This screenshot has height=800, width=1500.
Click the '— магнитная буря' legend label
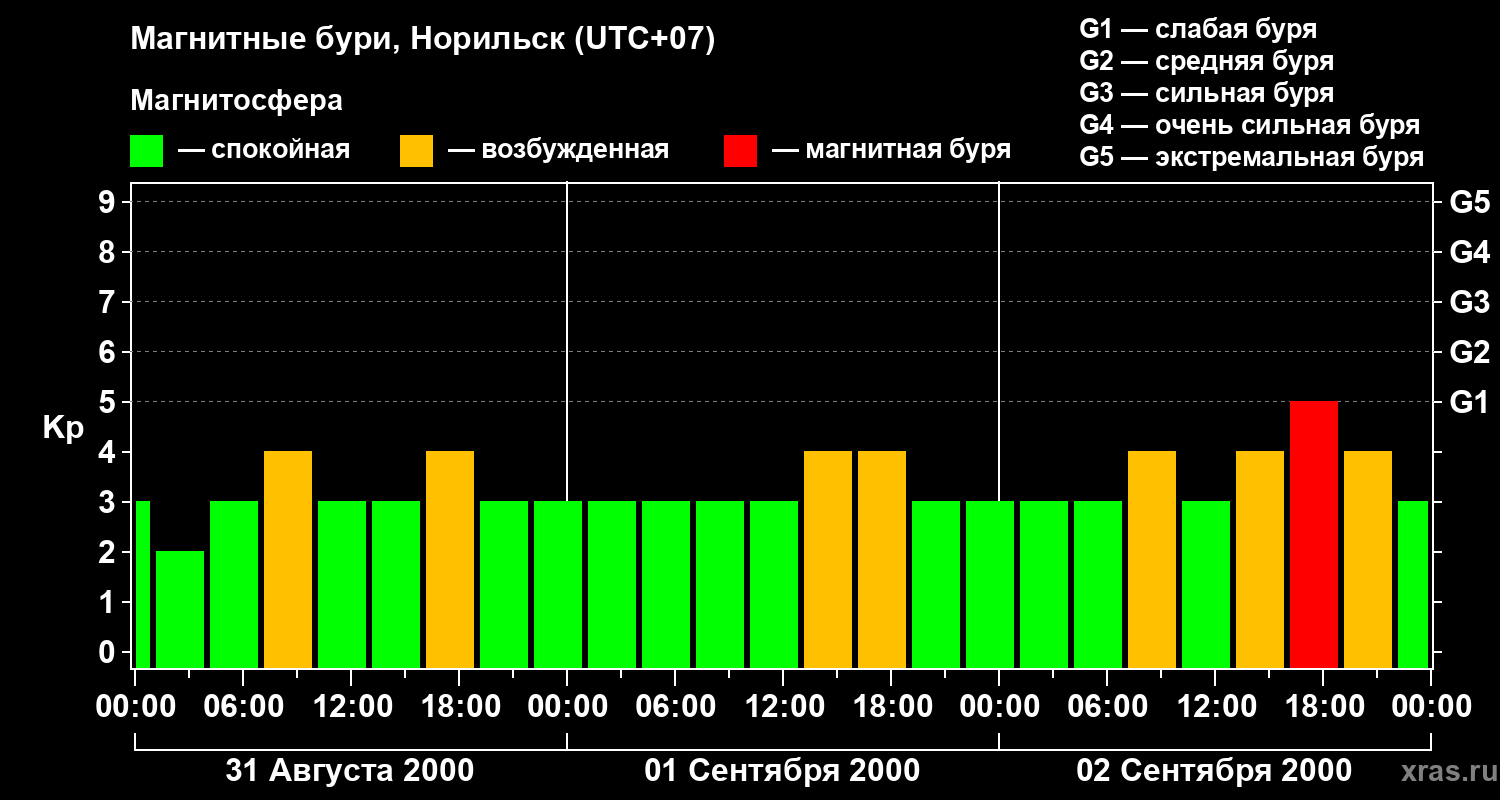point(892,151)
